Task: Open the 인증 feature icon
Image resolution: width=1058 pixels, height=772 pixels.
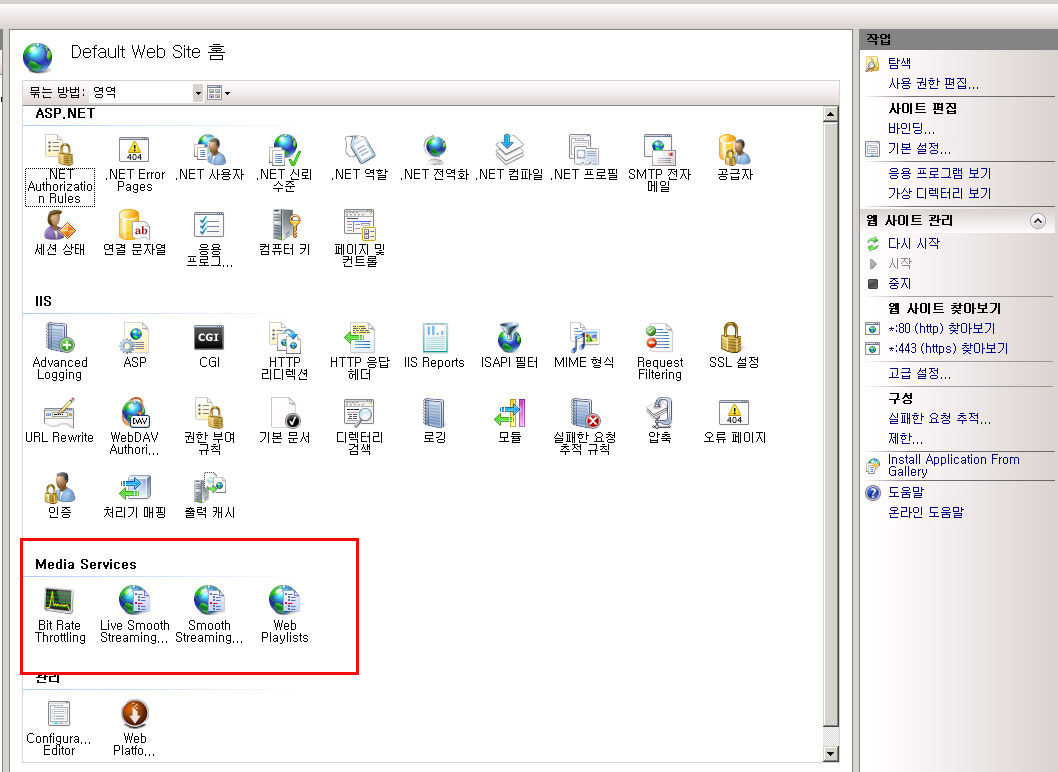Action: (59, 496)
